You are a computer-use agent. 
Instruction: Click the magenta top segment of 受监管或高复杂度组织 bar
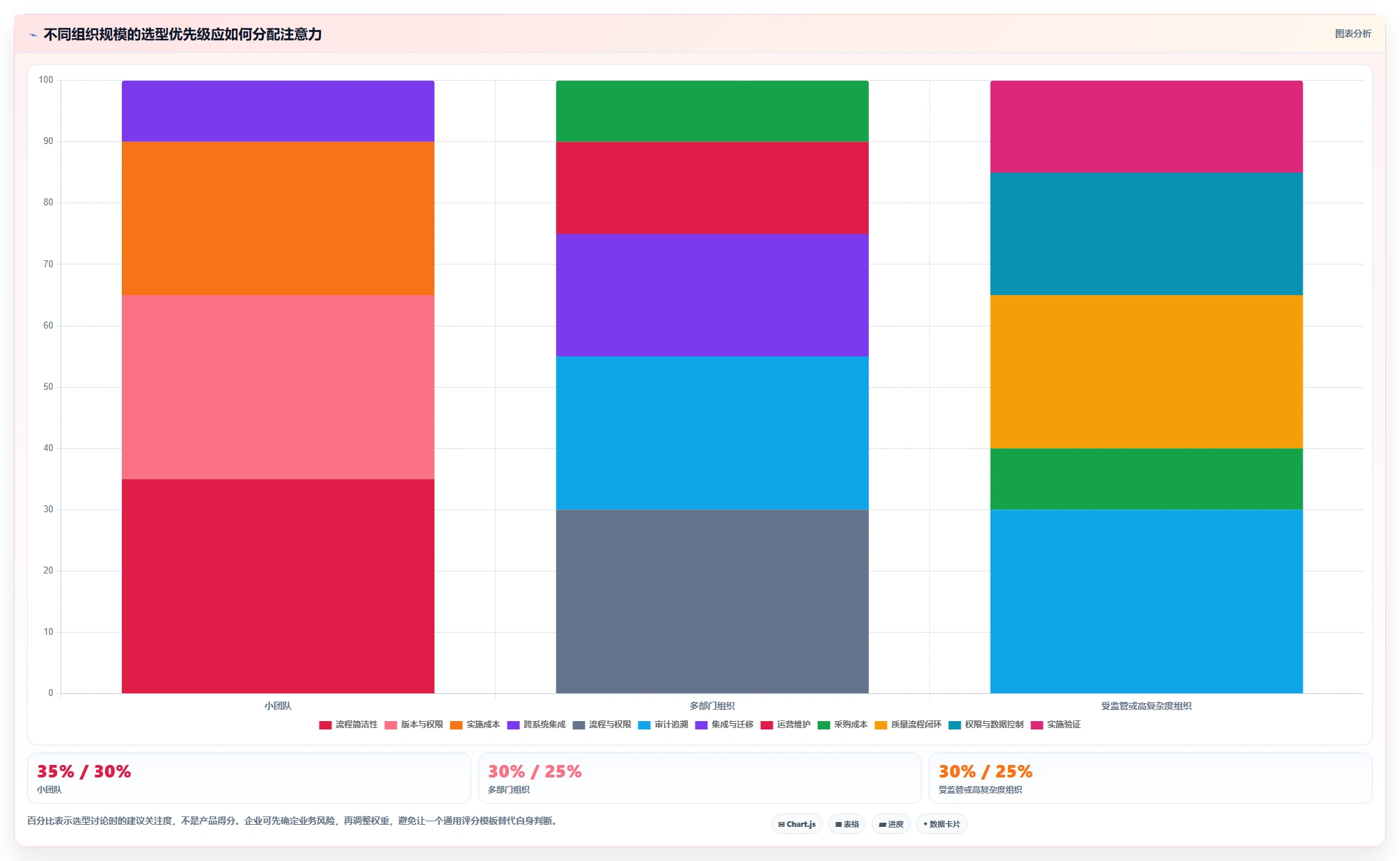tap(1147, 127)
